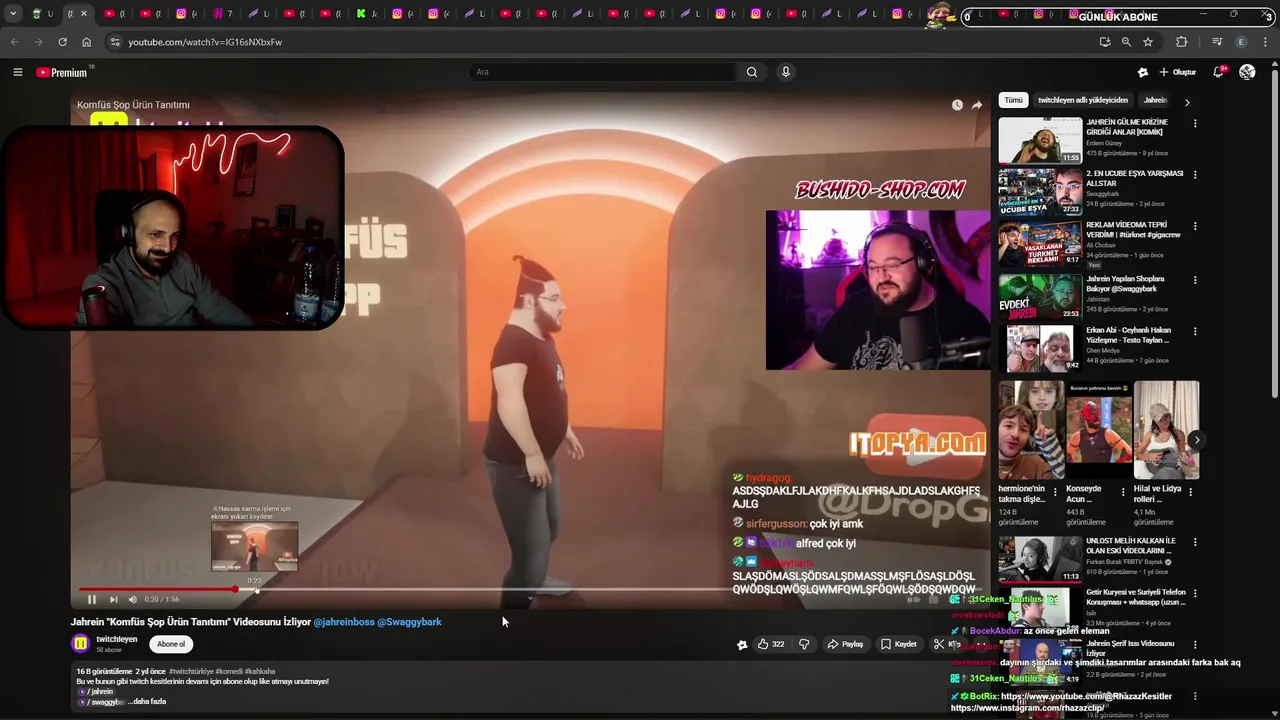Open twitchleyen channel name link
This screenshot has width=1280, height=720.
point(117,639)
